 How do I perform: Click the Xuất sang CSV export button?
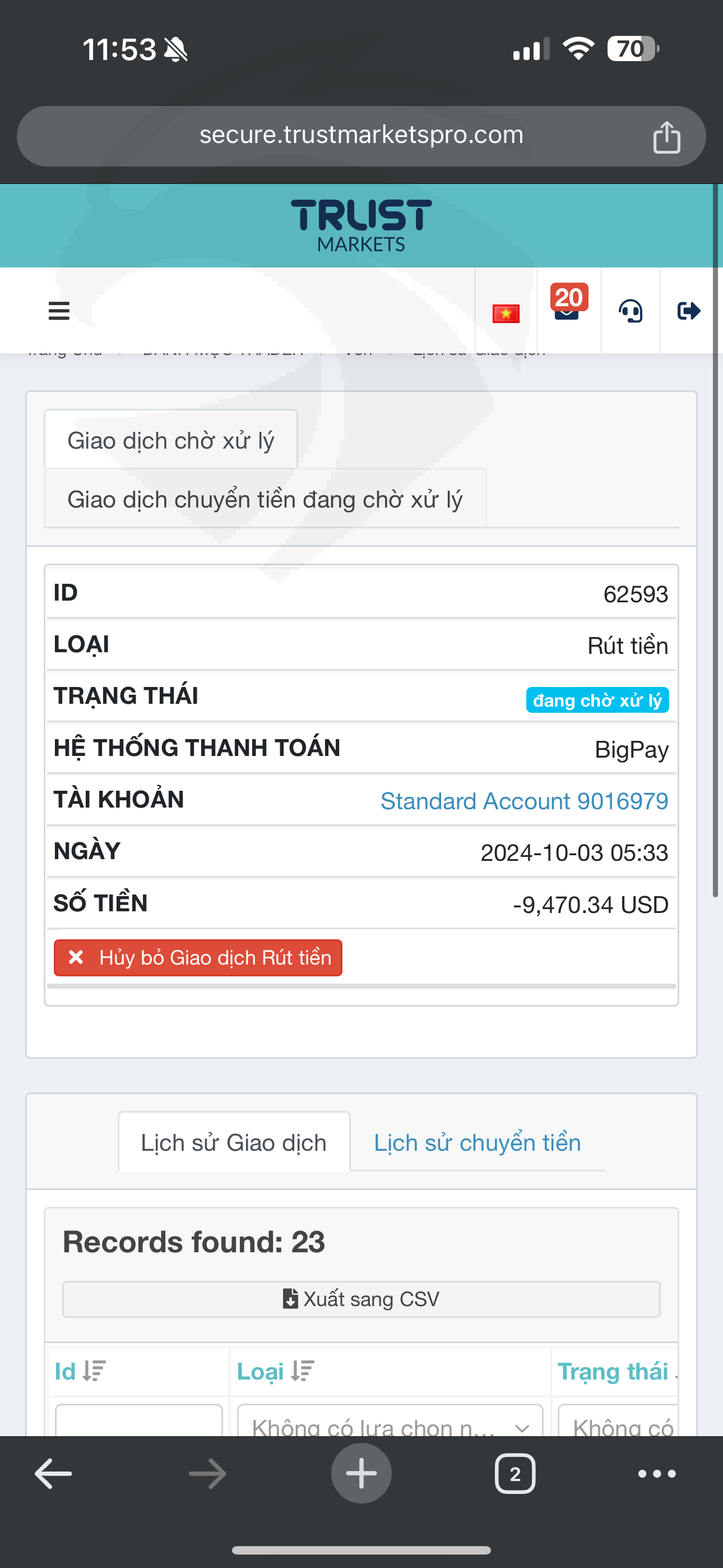(361, 1299)
